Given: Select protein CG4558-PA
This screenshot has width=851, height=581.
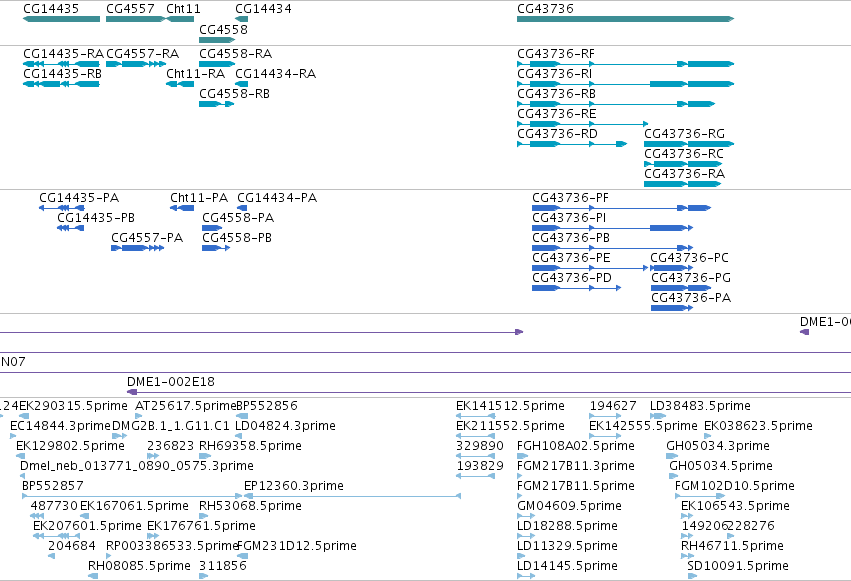Looking at the screenshot, I should coord(212,228).
